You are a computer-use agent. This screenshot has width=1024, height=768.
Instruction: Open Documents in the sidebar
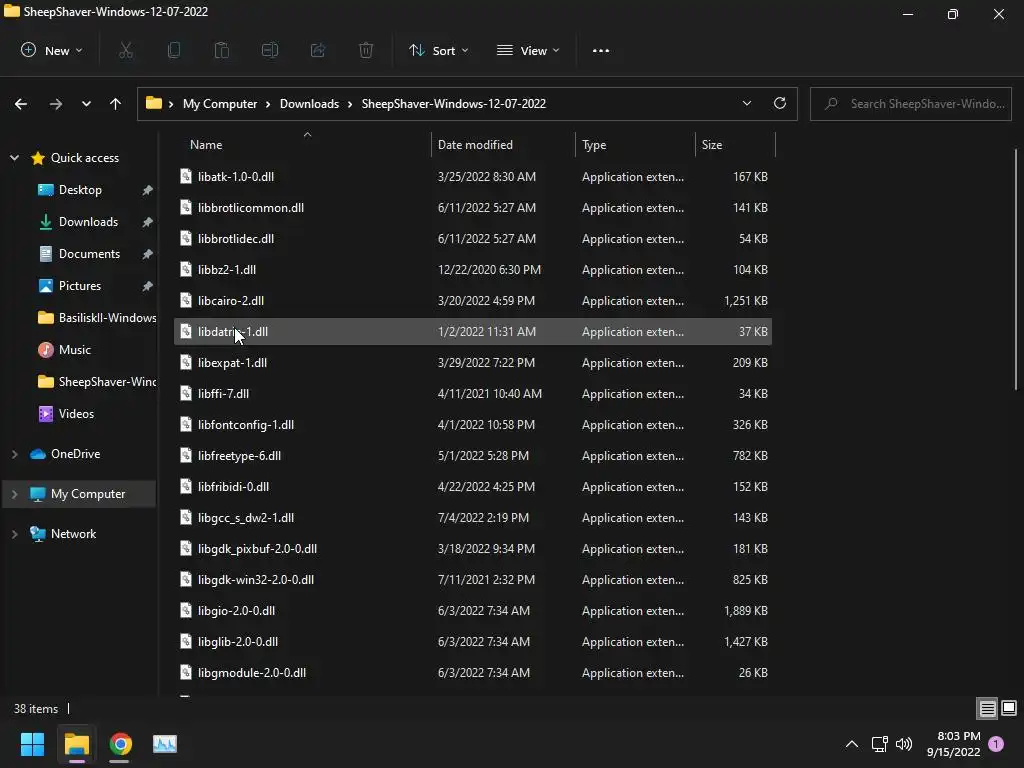(x=89, y=253)
